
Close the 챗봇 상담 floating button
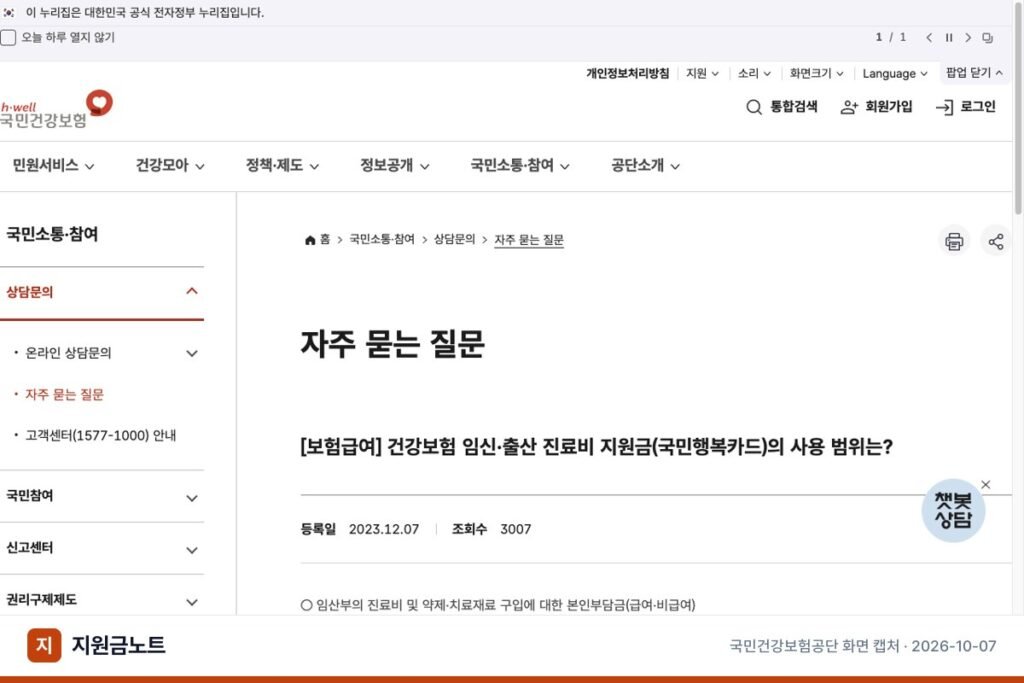(986, 484)
